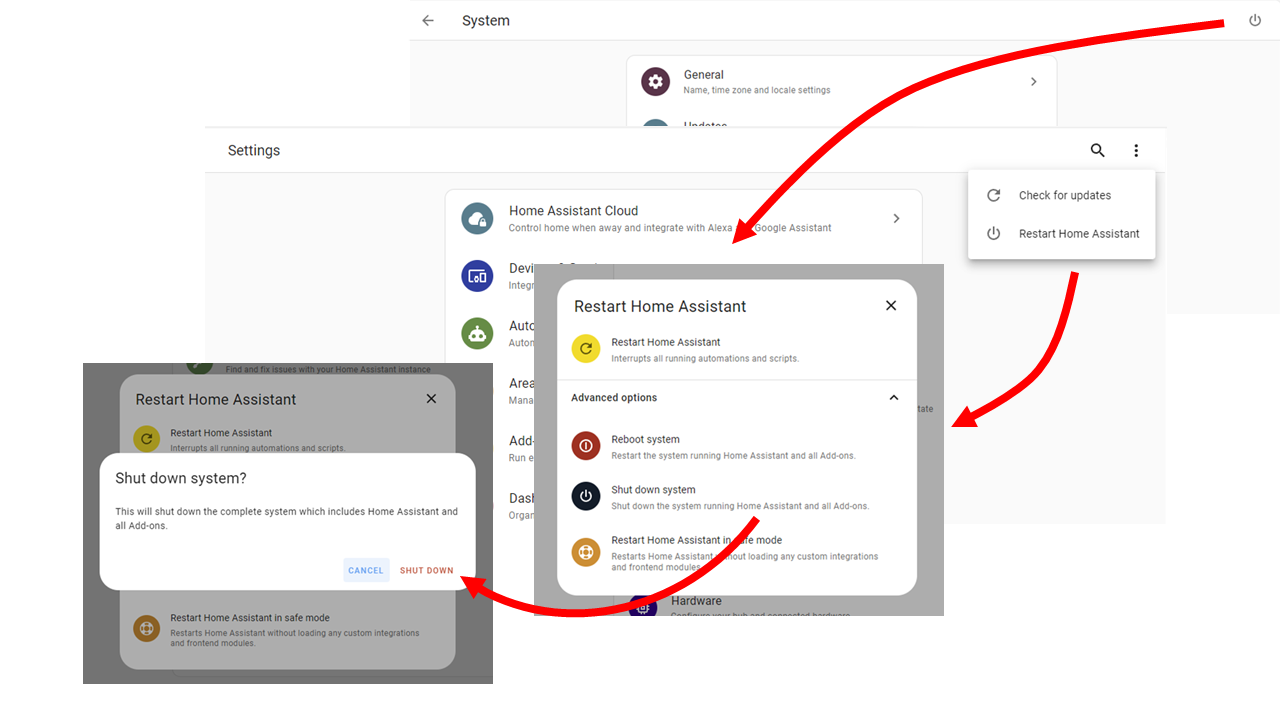The width and height of the screenshot is (1280, 720).
Task: Click CANCEL in shut down confirmation
Action: [366, 570]
